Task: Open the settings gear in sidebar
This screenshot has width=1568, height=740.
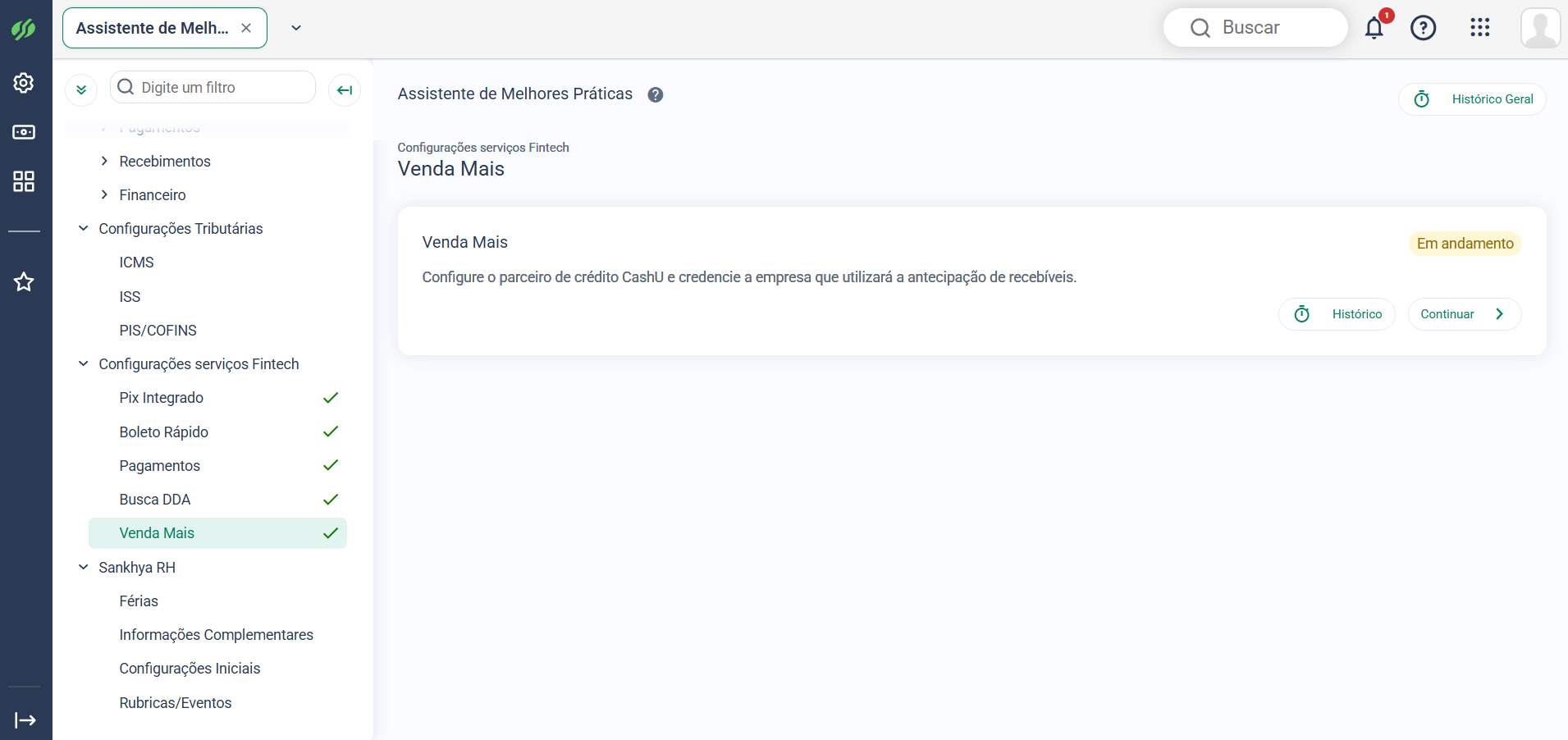Action: click(x=24, y=83)
